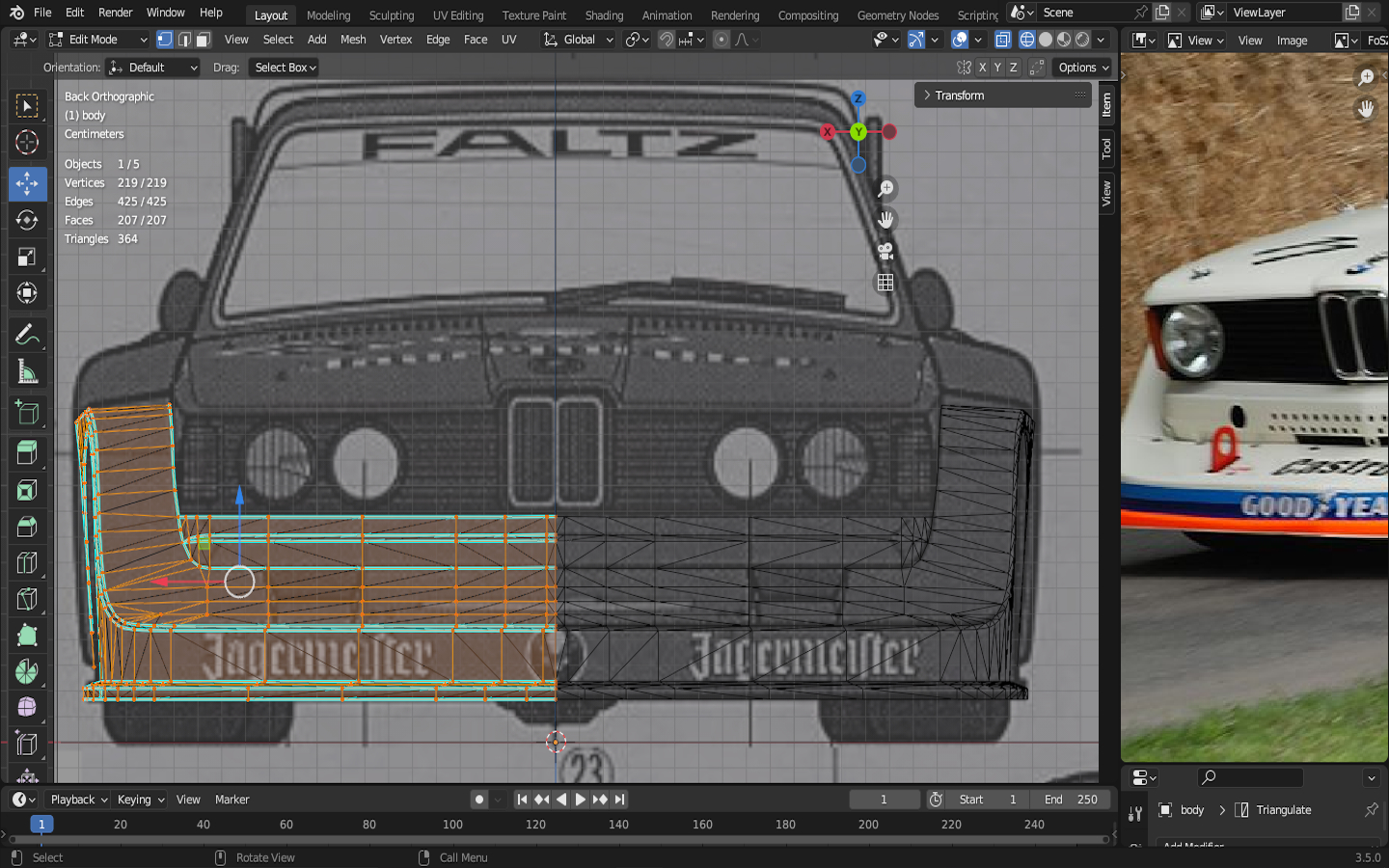Click the current frame number field

(884, 800)
